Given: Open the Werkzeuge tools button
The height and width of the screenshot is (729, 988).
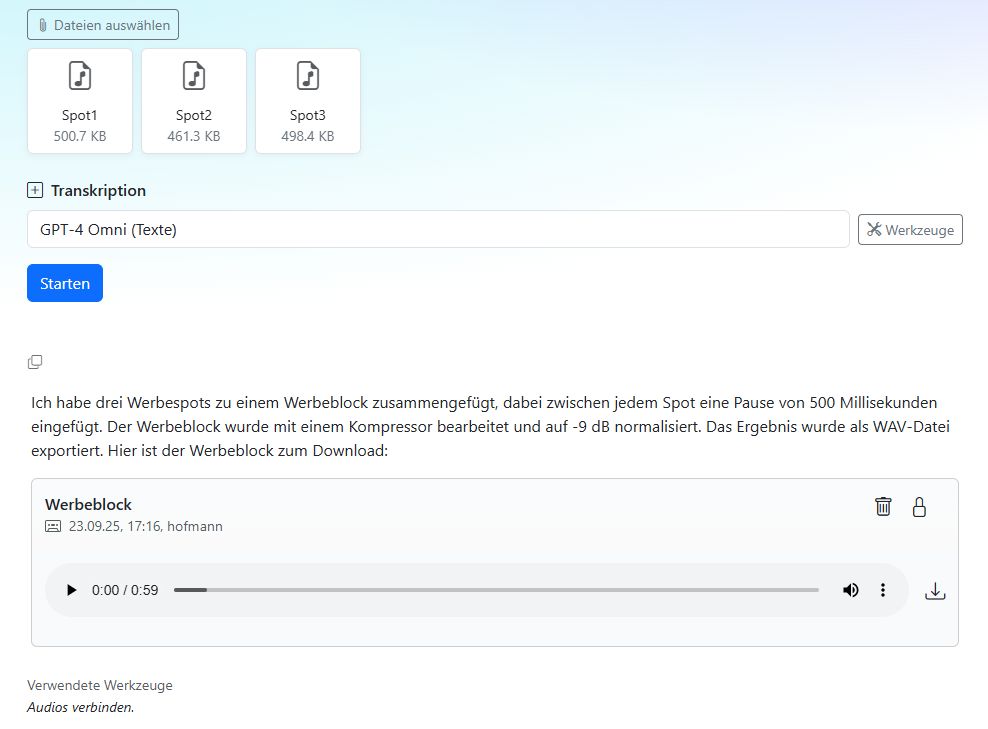Looking at the screenshot, I should click(x=910, y=230).
